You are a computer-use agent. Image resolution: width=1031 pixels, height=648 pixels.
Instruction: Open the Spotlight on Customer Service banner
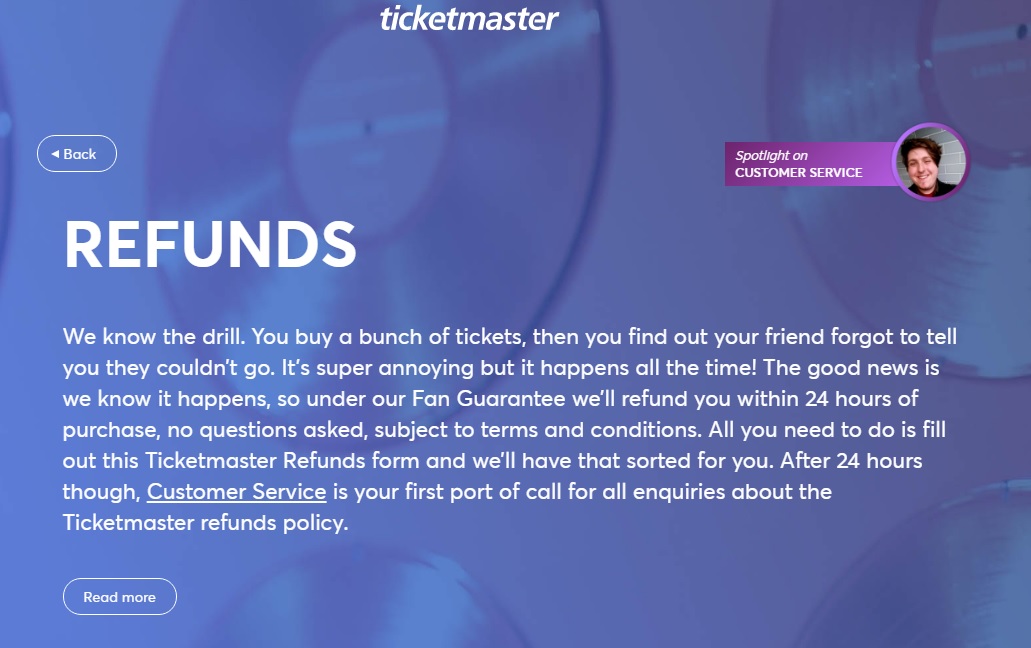pos(808,164)
